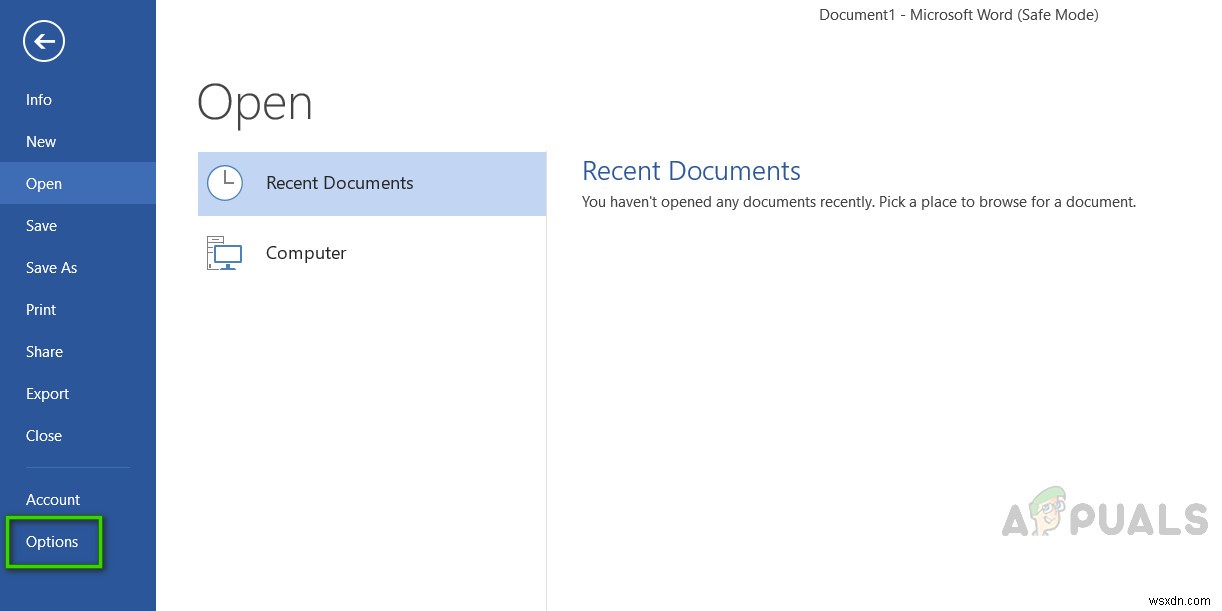Browse files by clicking Computer

point(306,253)
